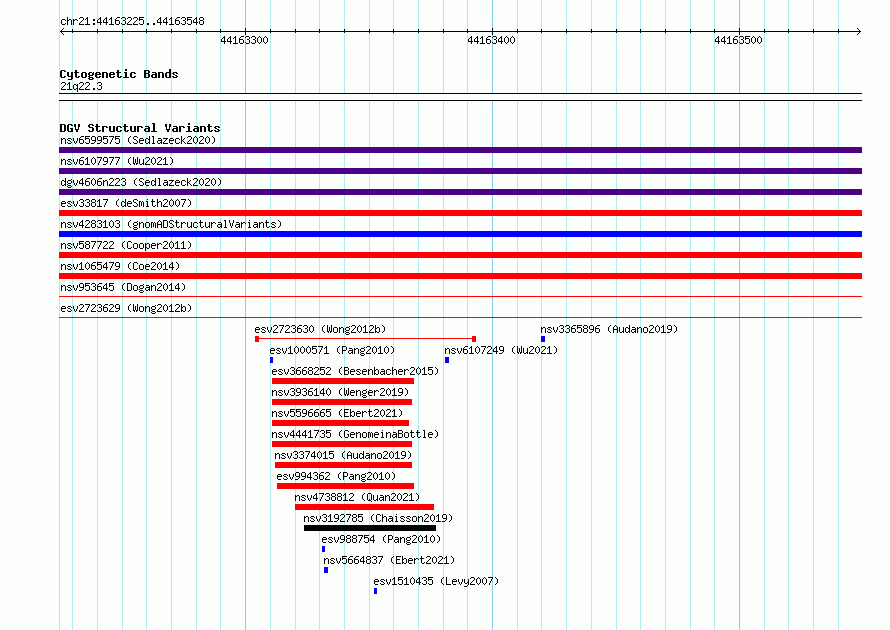
Task: Select the nsv6107249 (Wu2021) label
Action: [501, 350]
